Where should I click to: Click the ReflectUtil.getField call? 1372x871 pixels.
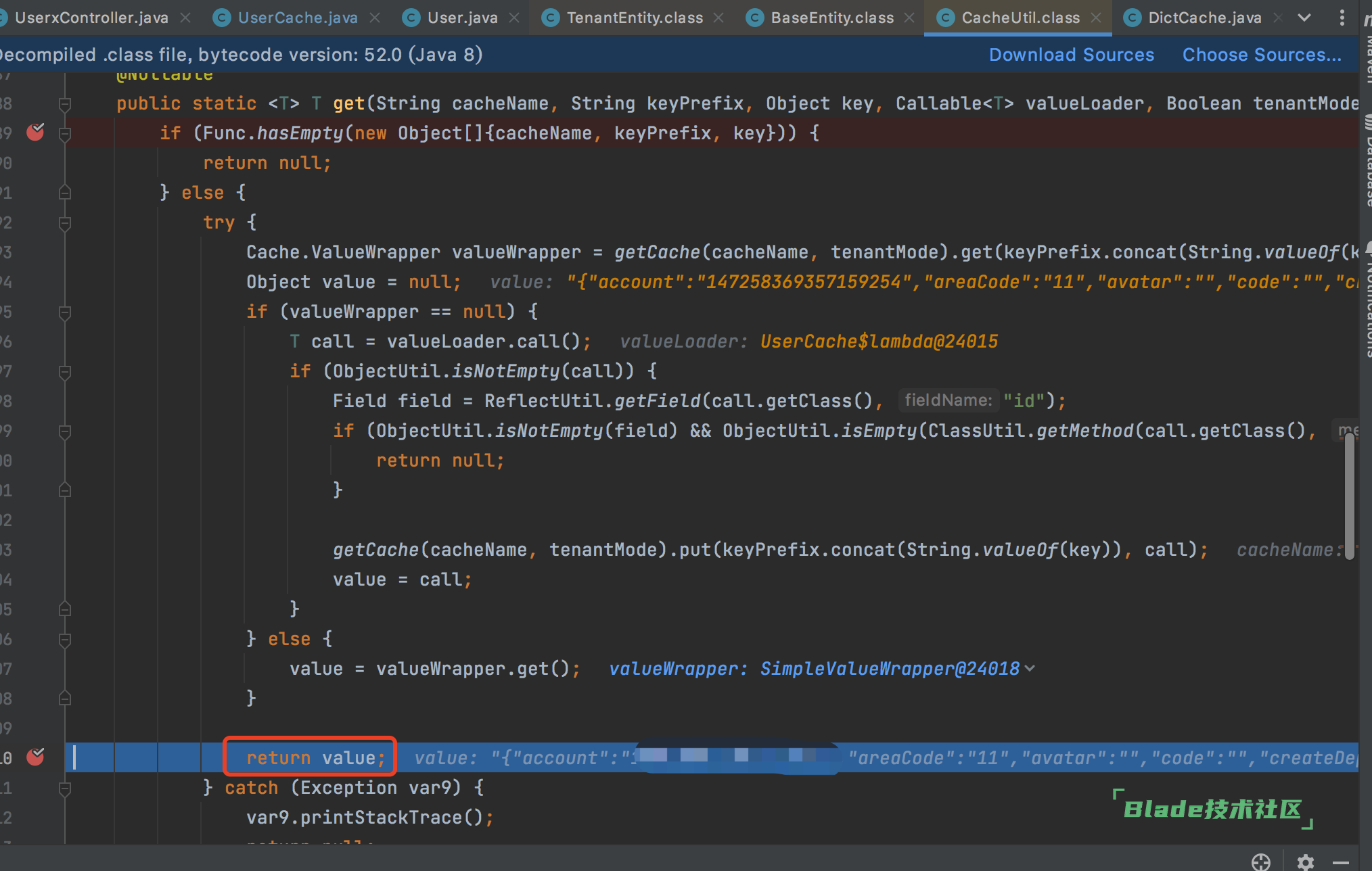593,401
